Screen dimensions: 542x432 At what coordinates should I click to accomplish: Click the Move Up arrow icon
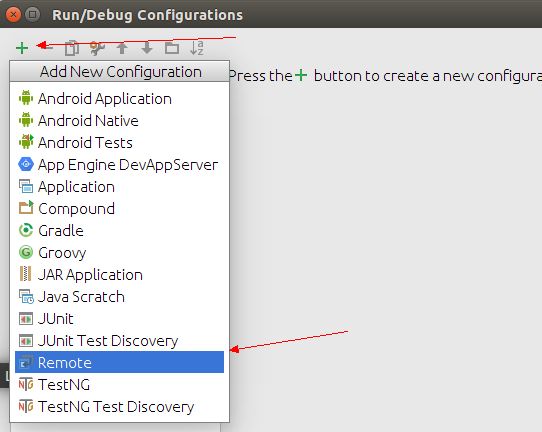point(122,48)
